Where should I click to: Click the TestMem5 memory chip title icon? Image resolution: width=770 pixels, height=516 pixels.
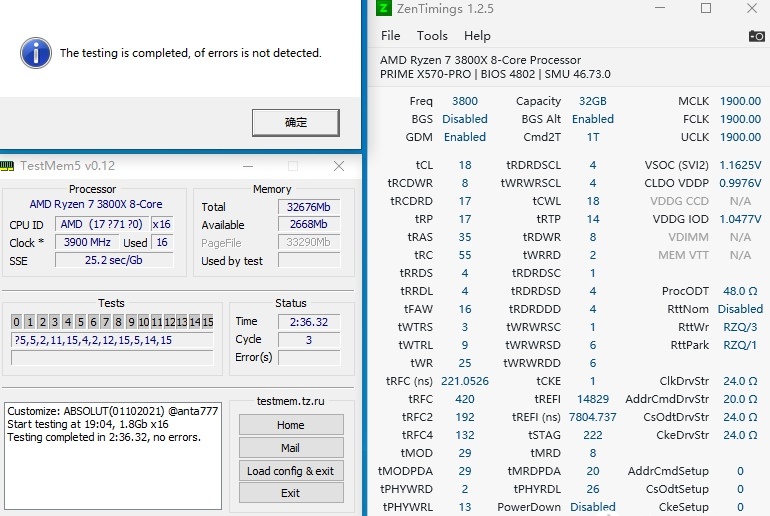7,166
